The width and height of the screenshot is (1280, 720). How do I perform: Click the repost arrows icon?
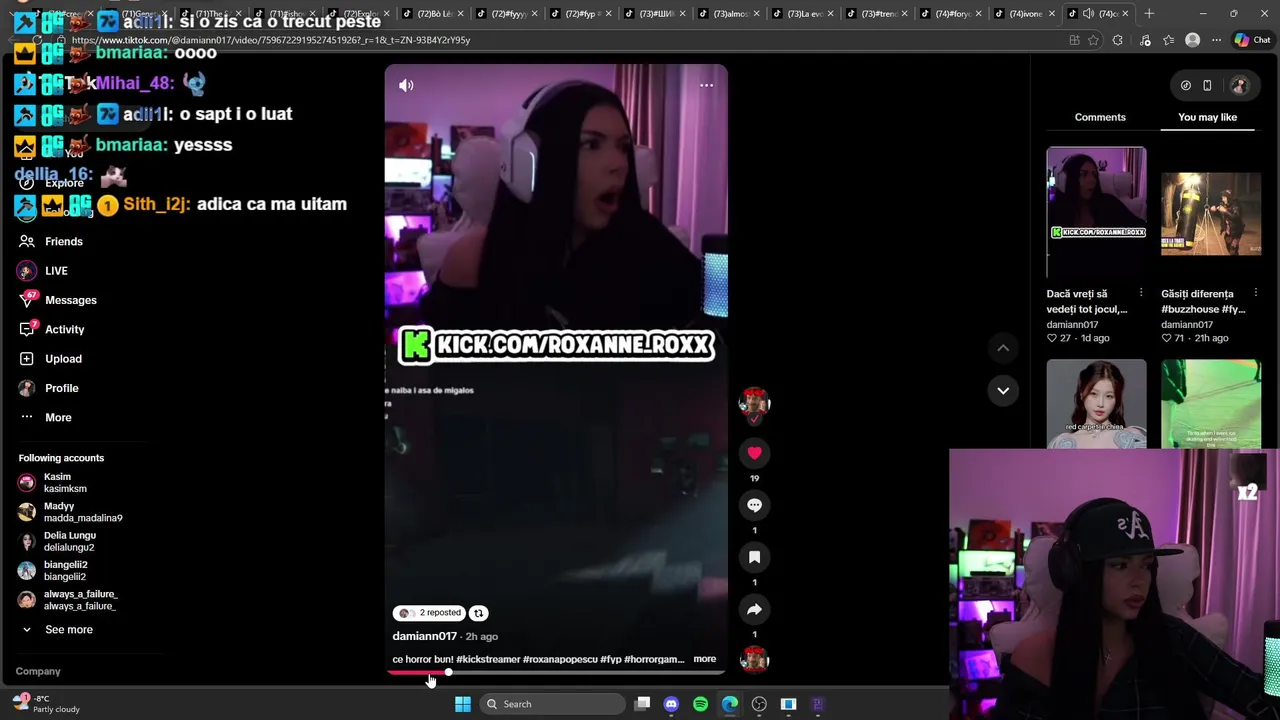point(478,613)
